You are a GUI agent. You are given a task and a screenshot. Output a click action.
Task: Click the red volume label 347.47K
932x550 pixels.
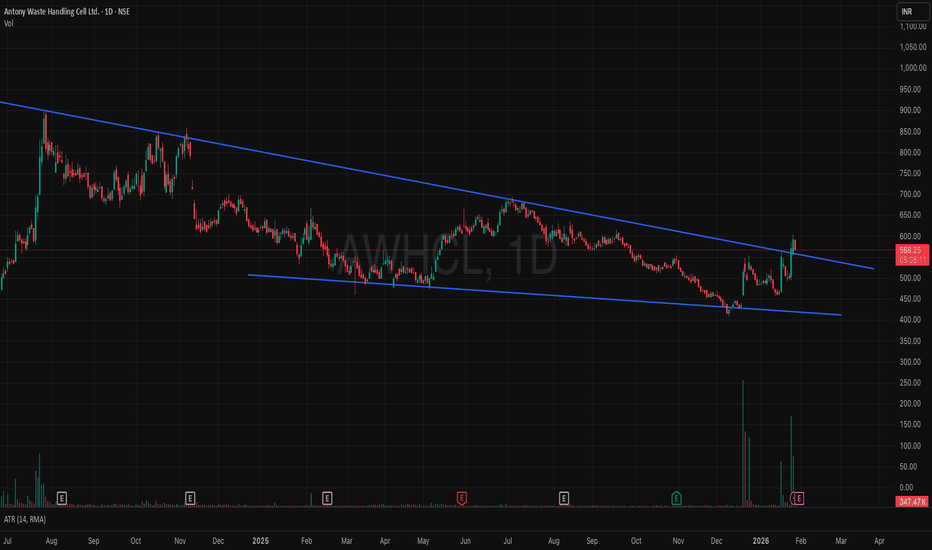point(912,502)
